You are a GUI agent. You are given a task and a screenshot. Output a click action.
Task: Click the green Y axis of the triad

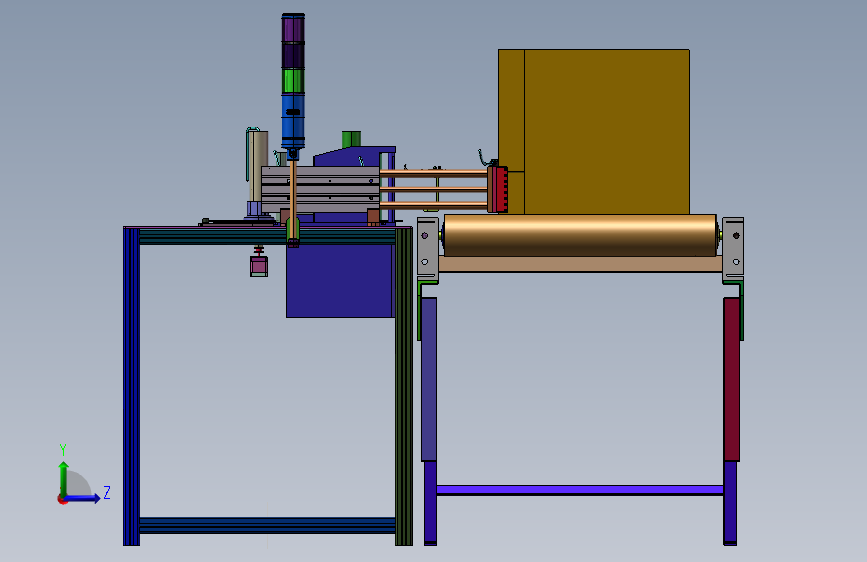(x=64, y=479)
